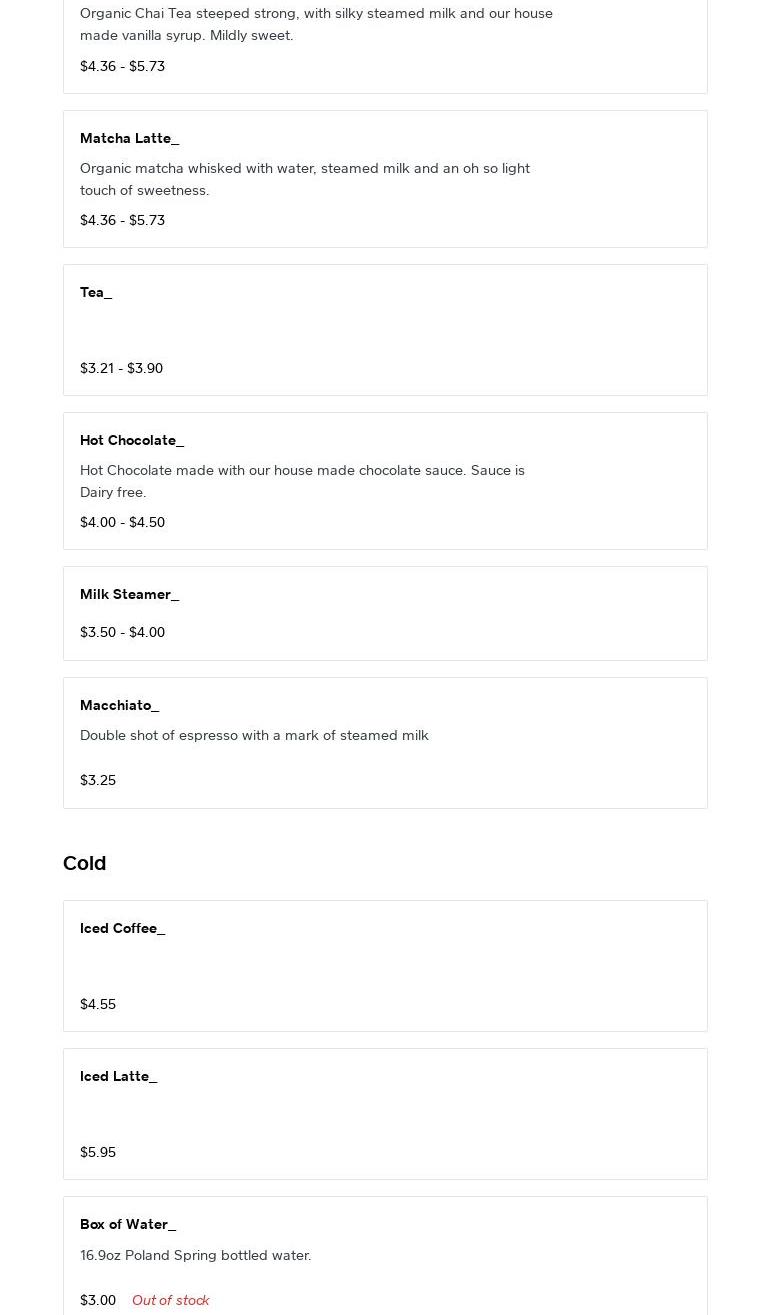This screenshot has width=770, height=1315.
Task: Click the Out of stock label
Action: pos(170,1300)
